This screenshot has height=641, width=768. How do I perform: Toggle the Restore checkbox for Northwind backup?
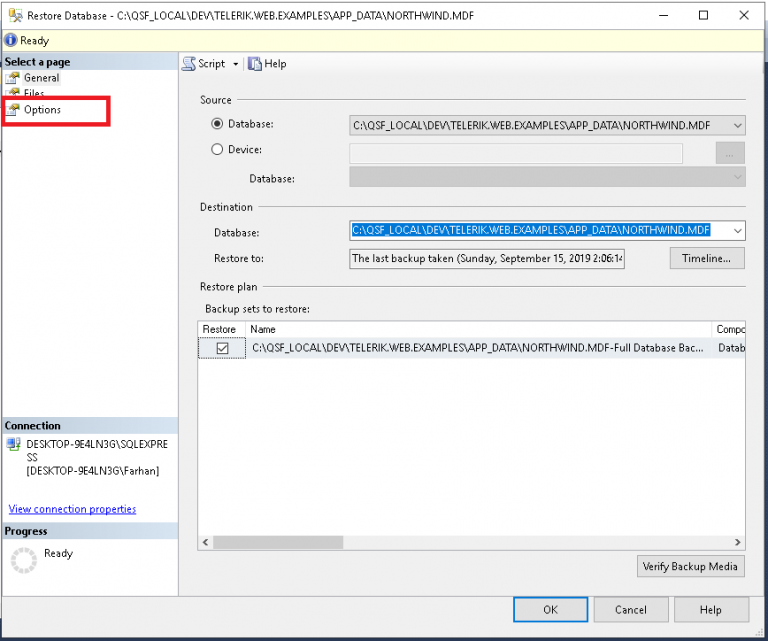(222, 348)
